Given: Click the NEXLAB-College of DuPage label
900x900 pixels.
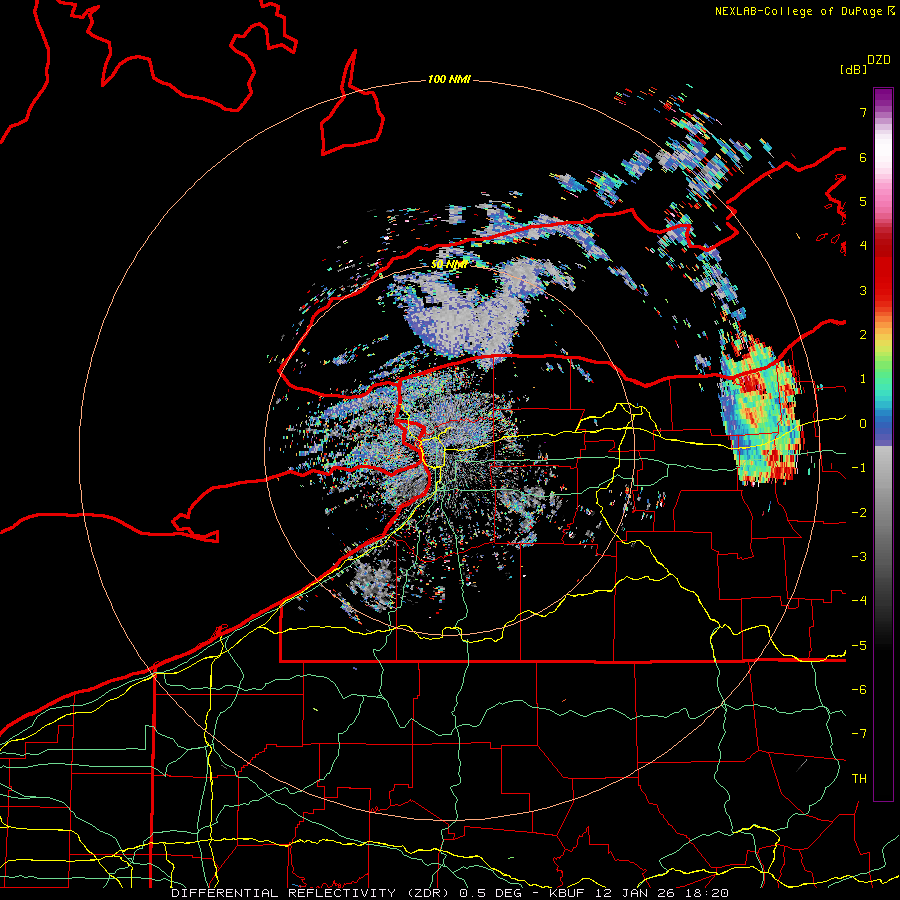Looking at the screenshot, I should tap(804, 11).
